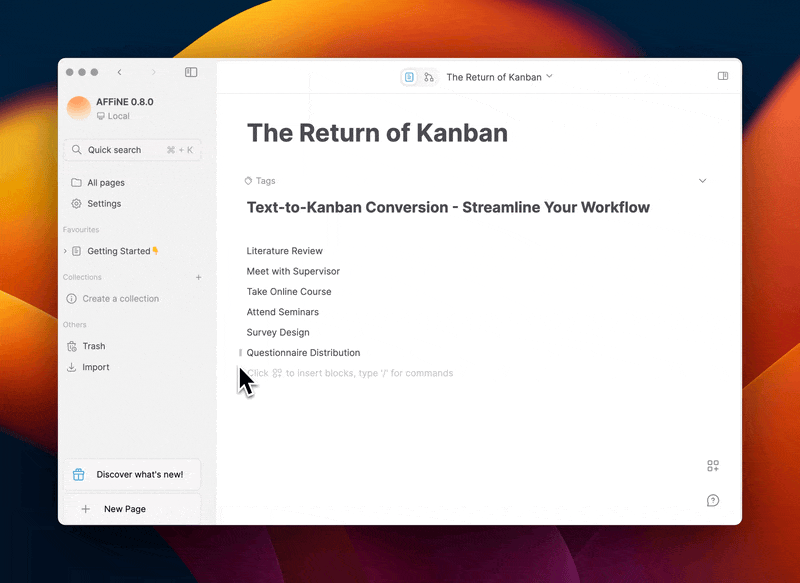Click the Text-to-Kanban Conversion heading
This screenshot has width=800, height=583.
click(448, 208)
